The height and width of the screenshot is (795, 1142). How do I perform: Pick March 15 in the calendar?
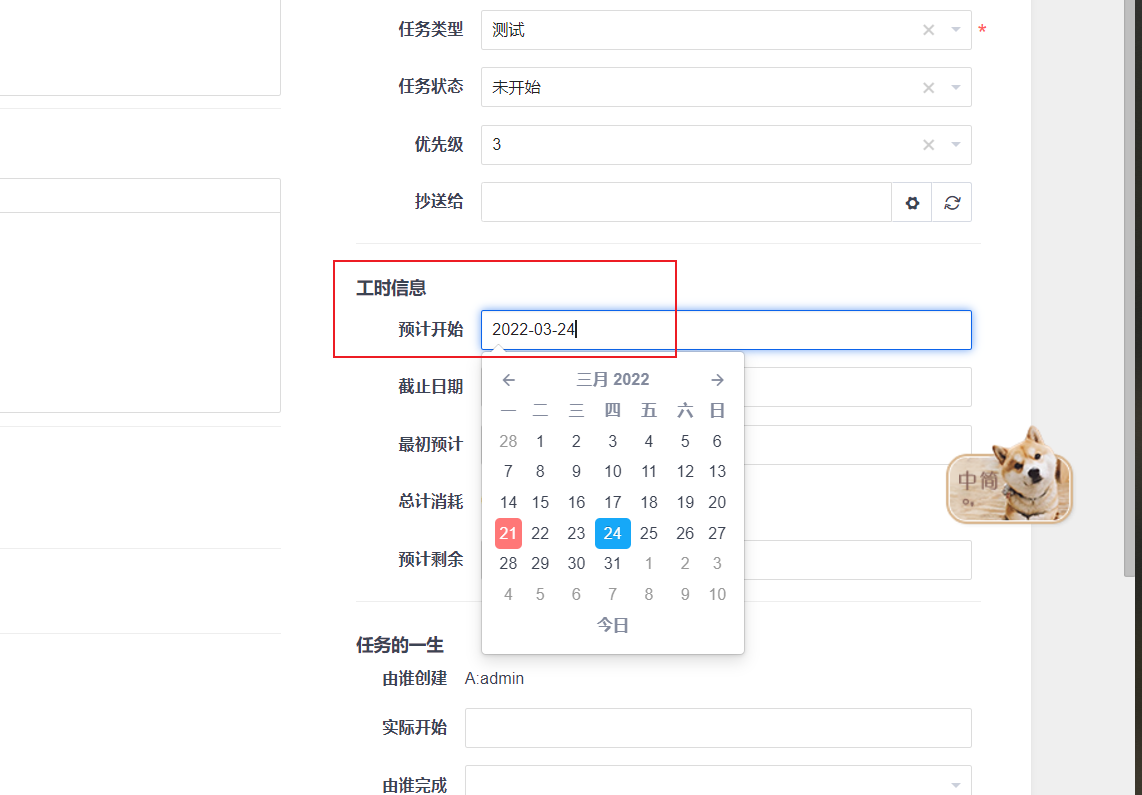540,502
